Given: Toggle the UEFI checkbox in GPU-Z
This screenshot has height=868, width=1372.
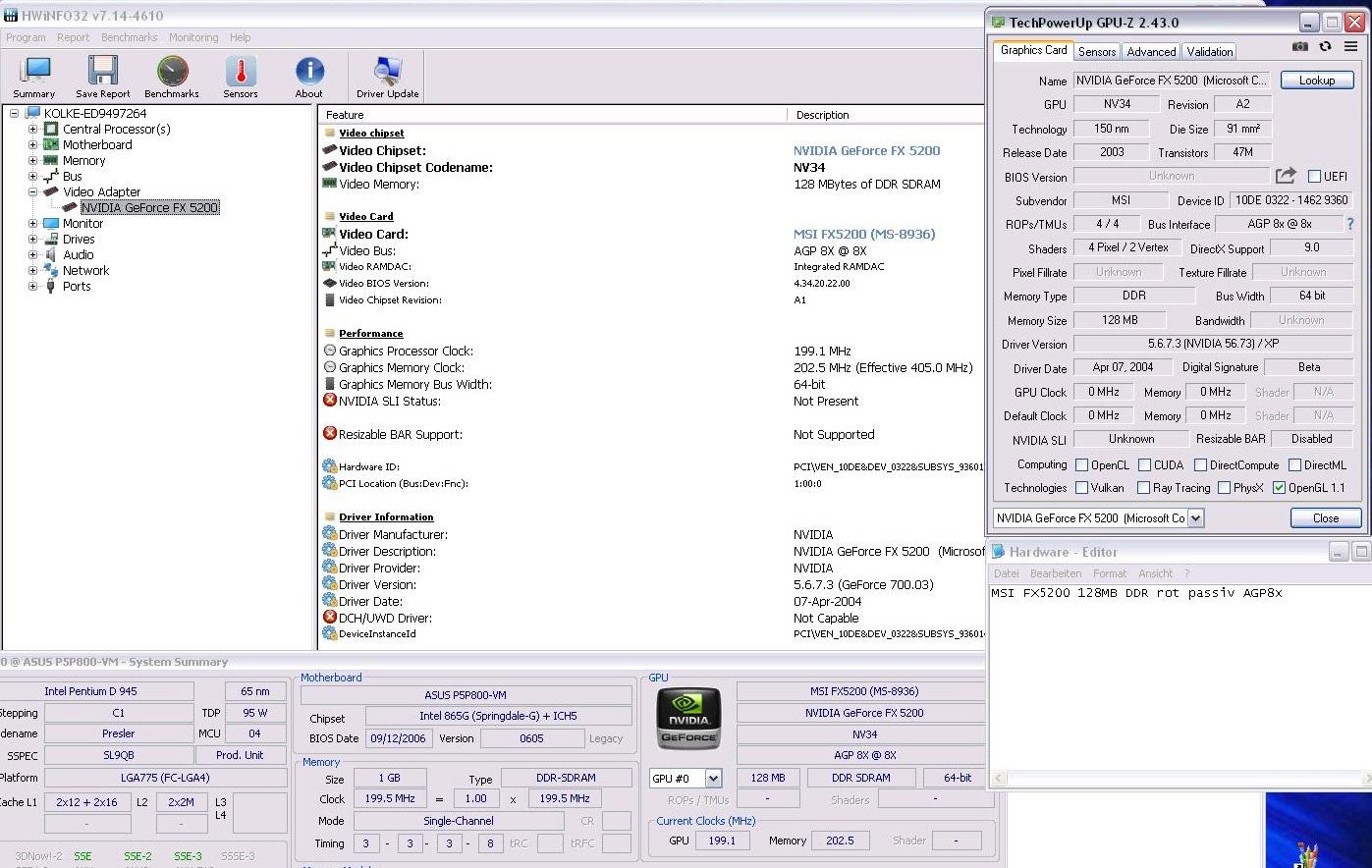Looking at the screenshot, I should click(1314, 177).
